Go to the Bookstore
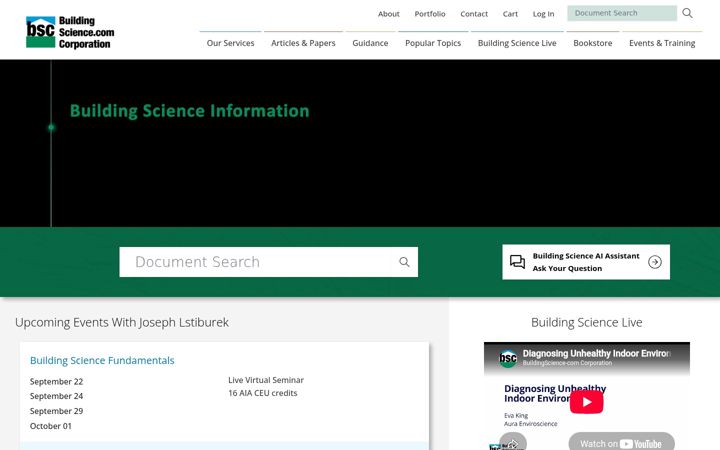The height and width of the screenshot is (450, 720). tap(593, 43)
